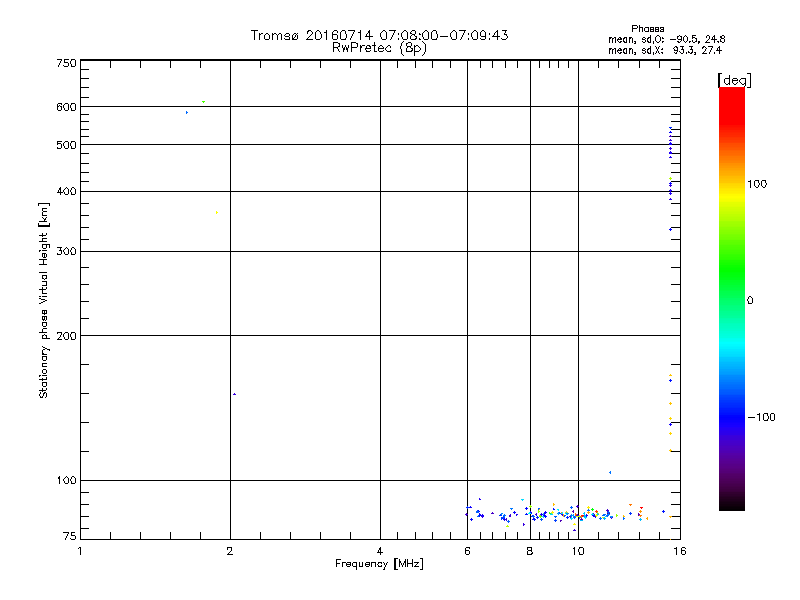This screenshot has width=800, height=600.
Task: Click the x-axis tick label '6'
Action: coord(467,551)
